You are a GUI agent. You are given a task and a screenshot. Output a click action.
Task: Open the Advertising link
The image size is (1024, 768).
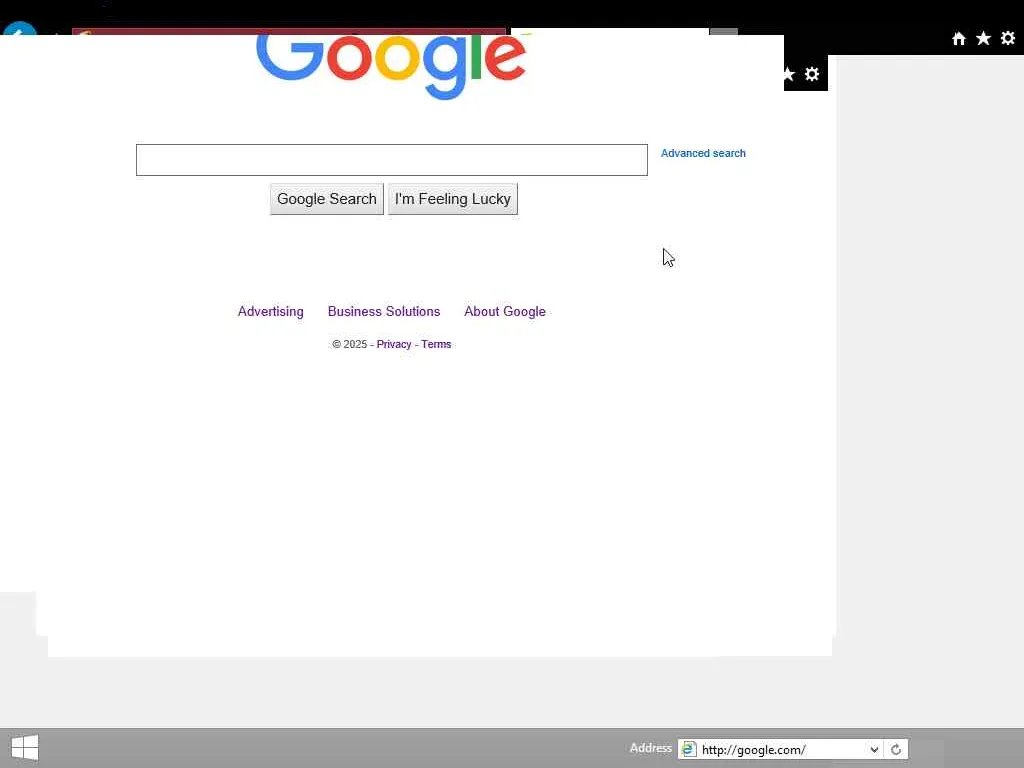270,312
